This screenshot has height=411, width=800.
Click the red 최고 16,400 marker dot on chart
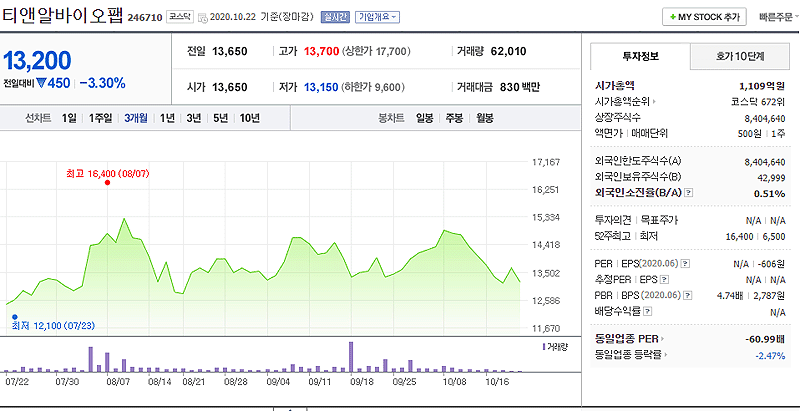[108, 183]
